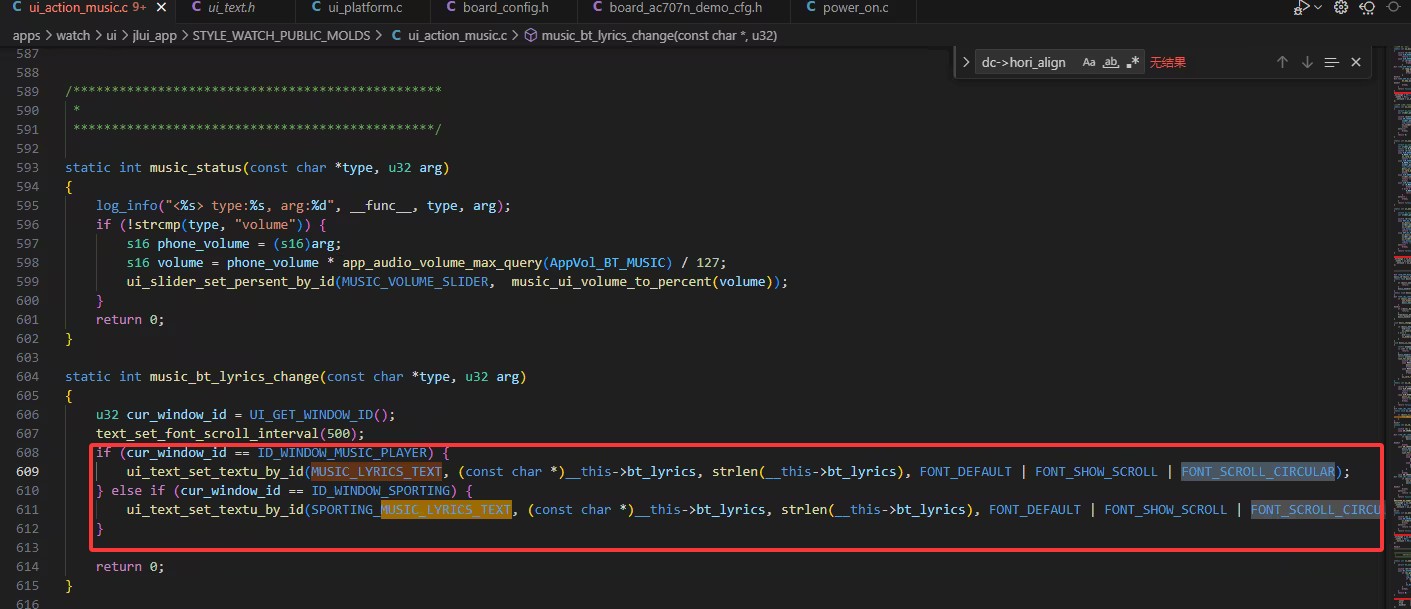Click the MUSIC_VOLUME_SLIDER identifier on line 599
The height and width of the screenshot is (609, 1411).
click(415, 281)
